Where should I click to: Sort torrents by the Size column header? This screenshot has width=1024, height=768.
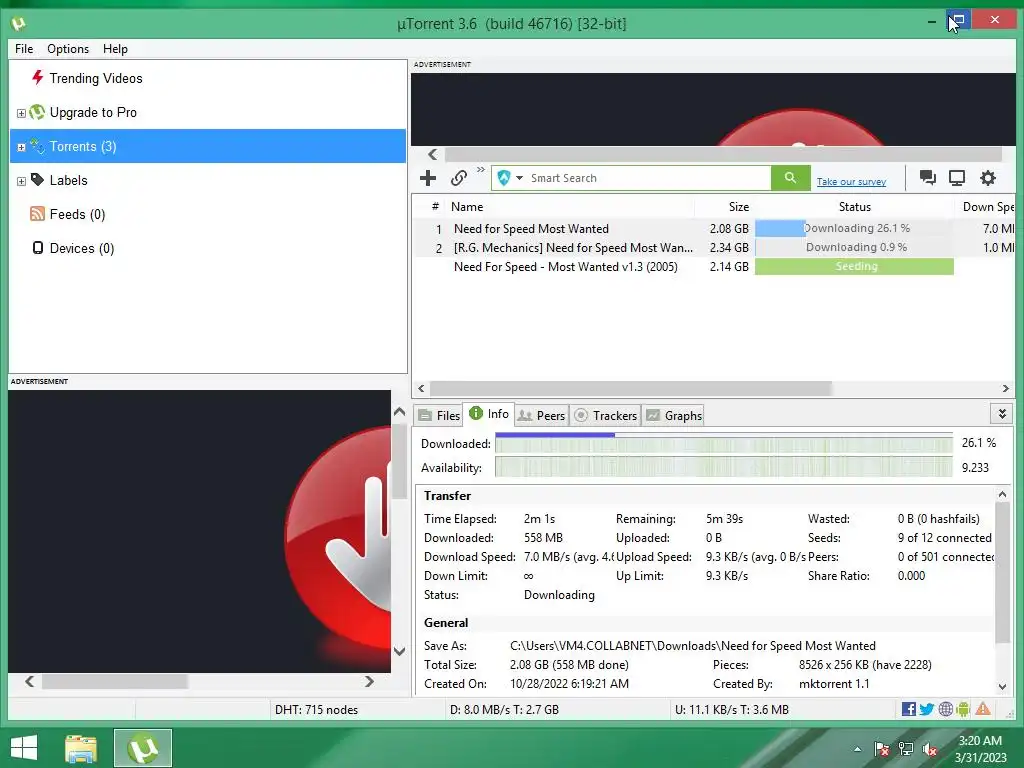[724, 206]
